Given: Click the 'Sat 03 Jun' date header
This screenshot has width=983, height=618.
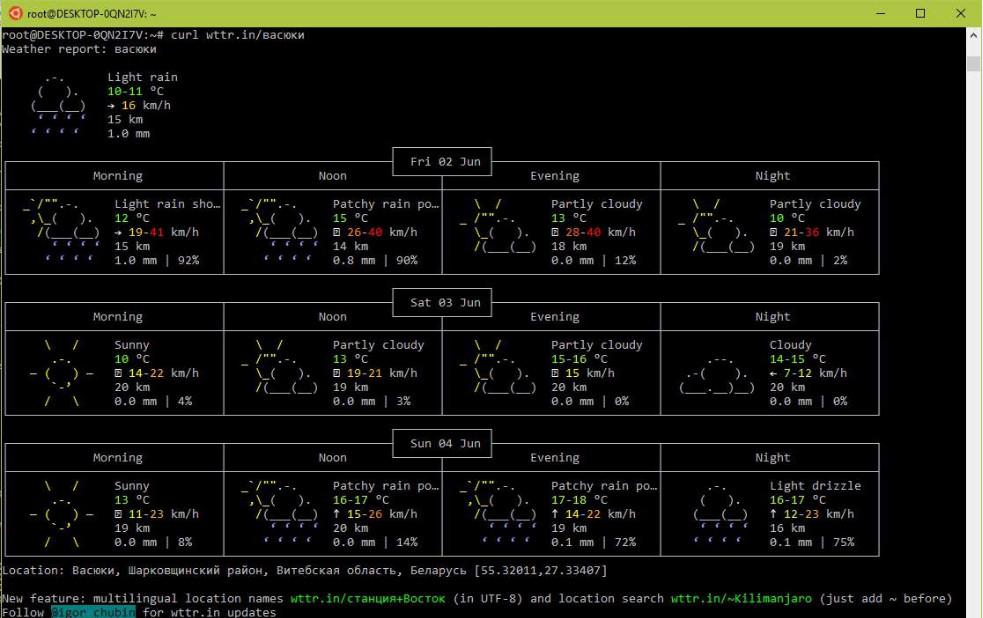Looking at the screenshot, I should pos(445,303).
